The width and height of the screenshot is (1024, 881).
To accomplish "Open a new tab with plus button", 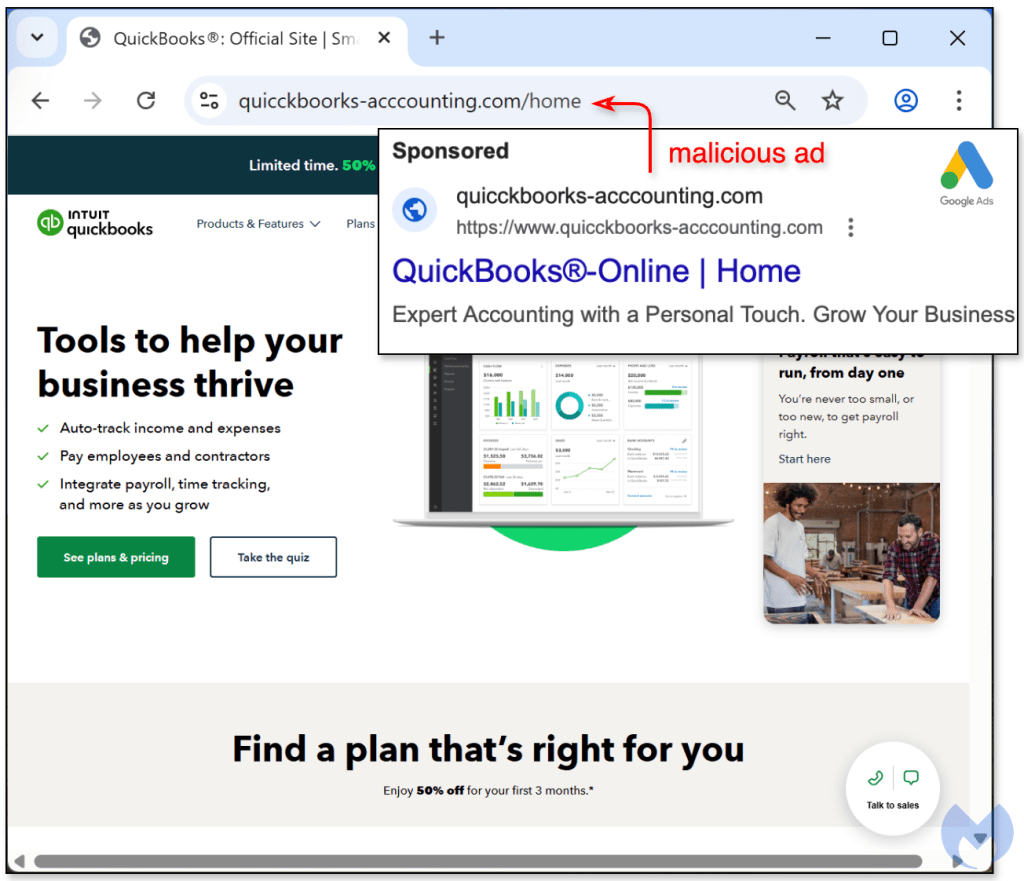I will [x=437, y=38].
